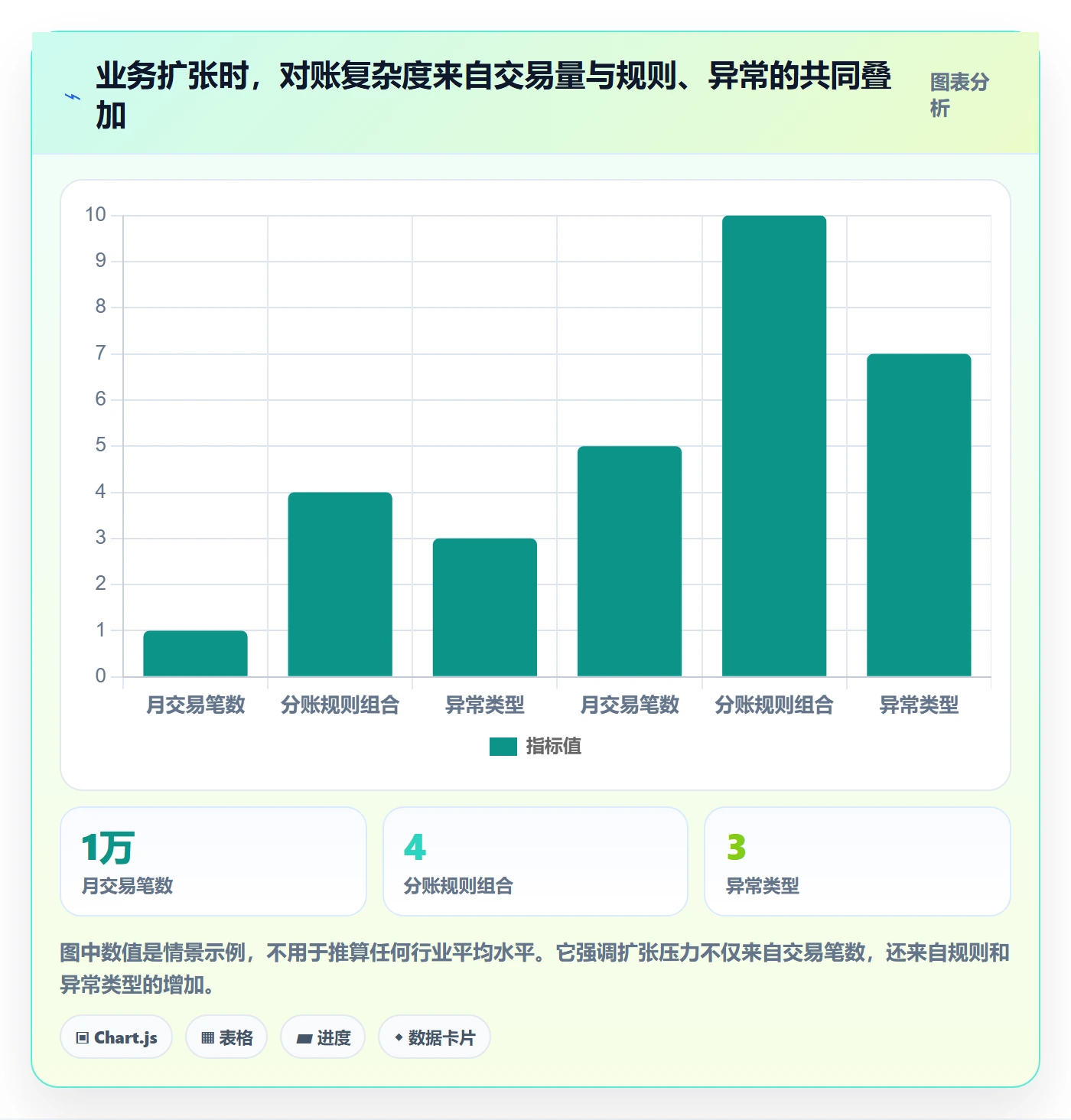This screenshot has width=1071, height=1120.
Task: Click the grid icon in the 表格 chip
Action: (207, 1038)
